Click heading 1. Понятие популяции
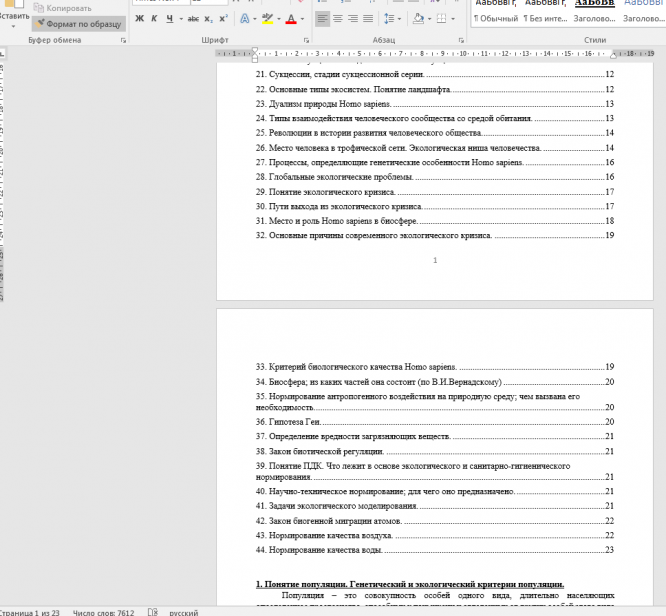 410,585
